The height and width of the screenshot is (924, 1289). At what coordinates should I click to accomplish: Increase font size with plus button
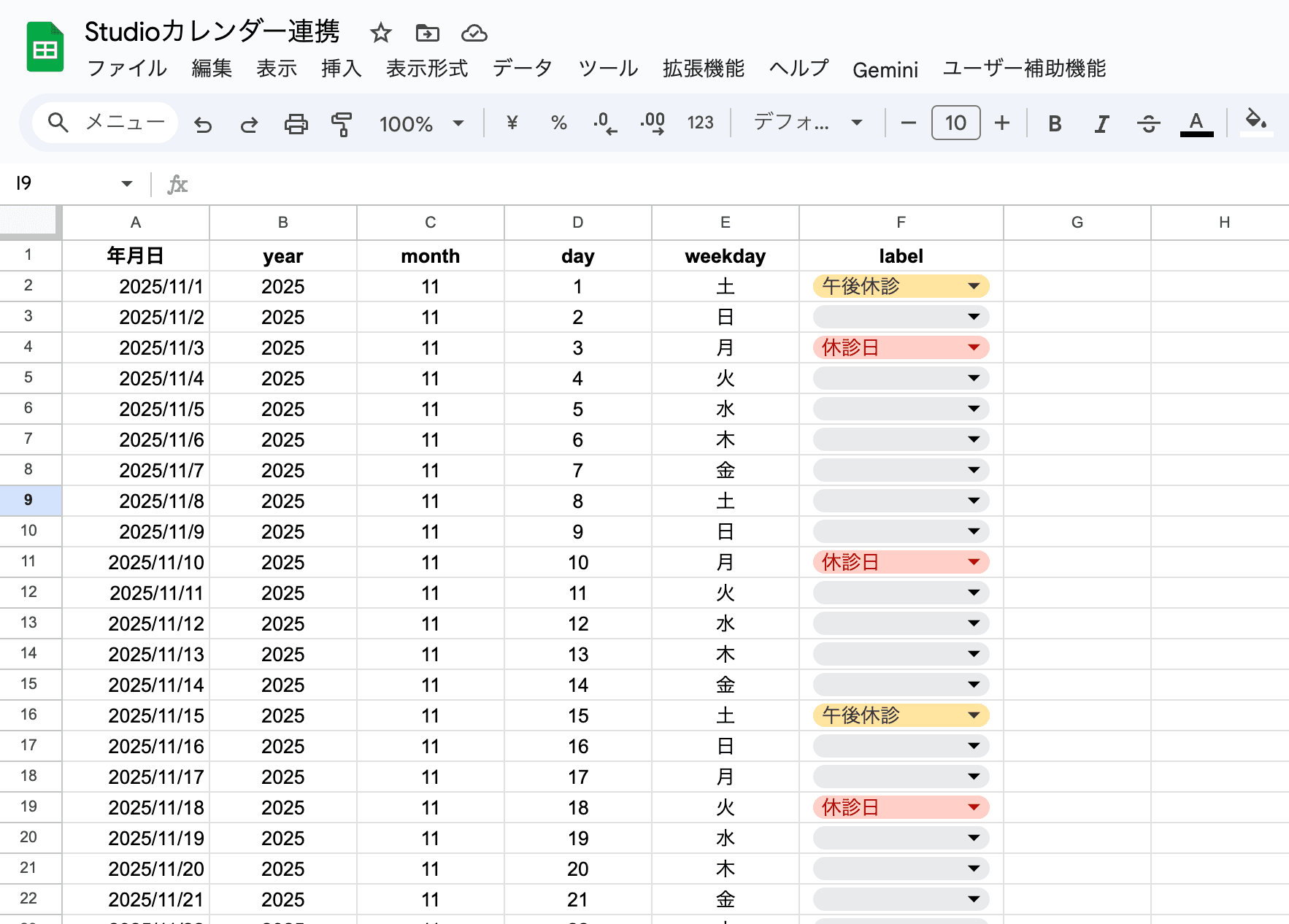tap(1002, 123)
